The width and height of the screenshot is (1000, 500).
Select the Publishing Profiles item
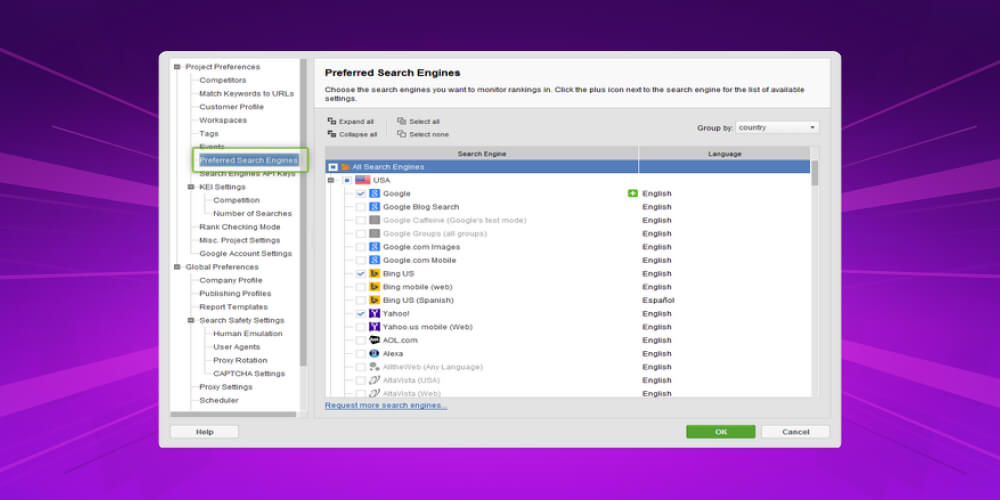click(235, 293)
